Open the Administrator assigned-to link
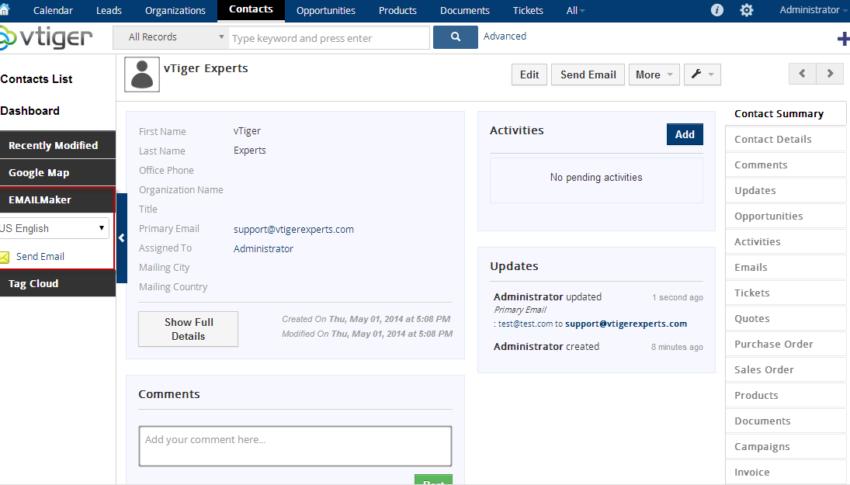Image resolution: width=850 pixels, height=485 pixels. pos(263,249)
